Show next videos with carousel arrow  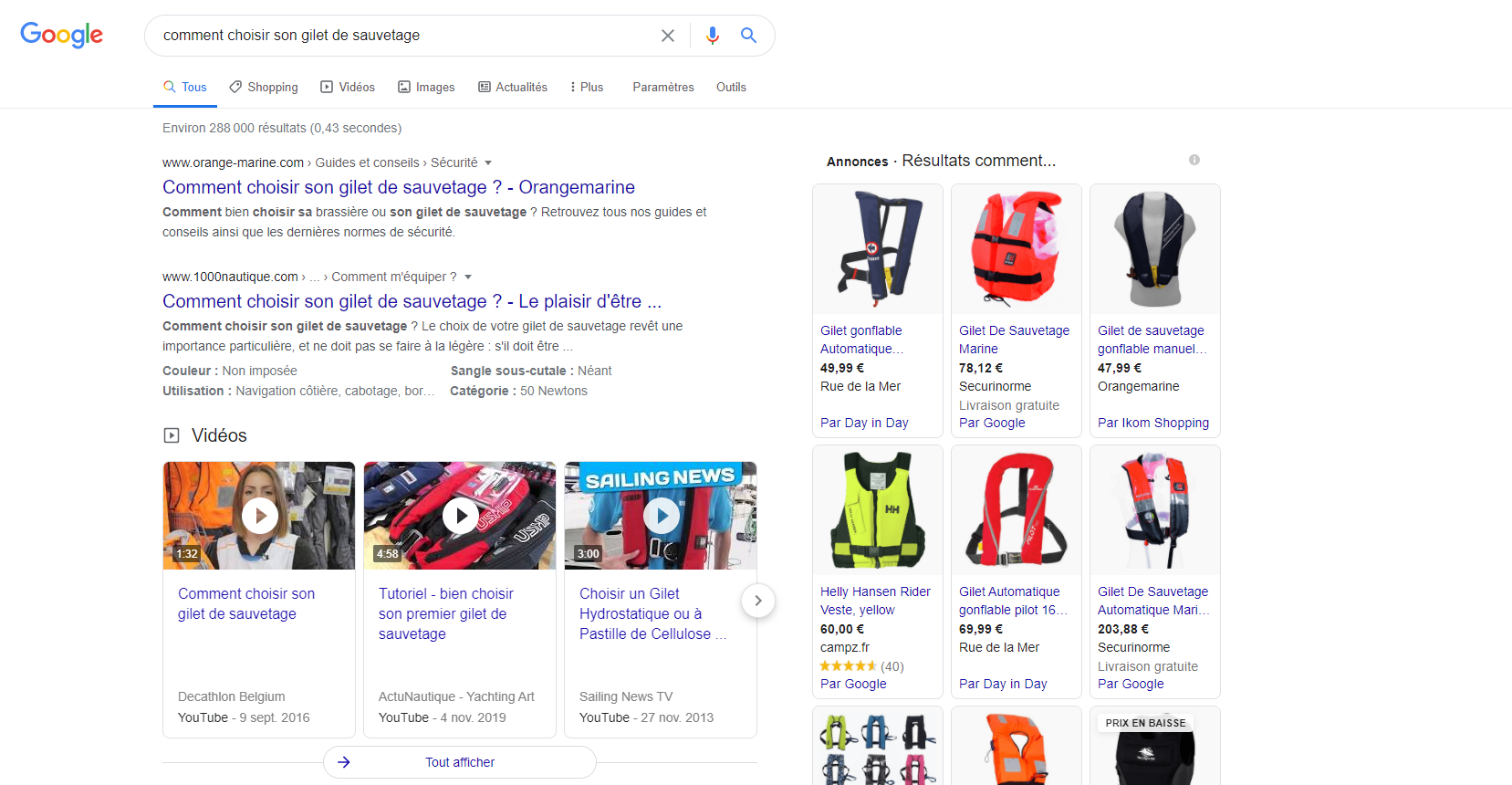pyautogui.click(x=757, y=601)
